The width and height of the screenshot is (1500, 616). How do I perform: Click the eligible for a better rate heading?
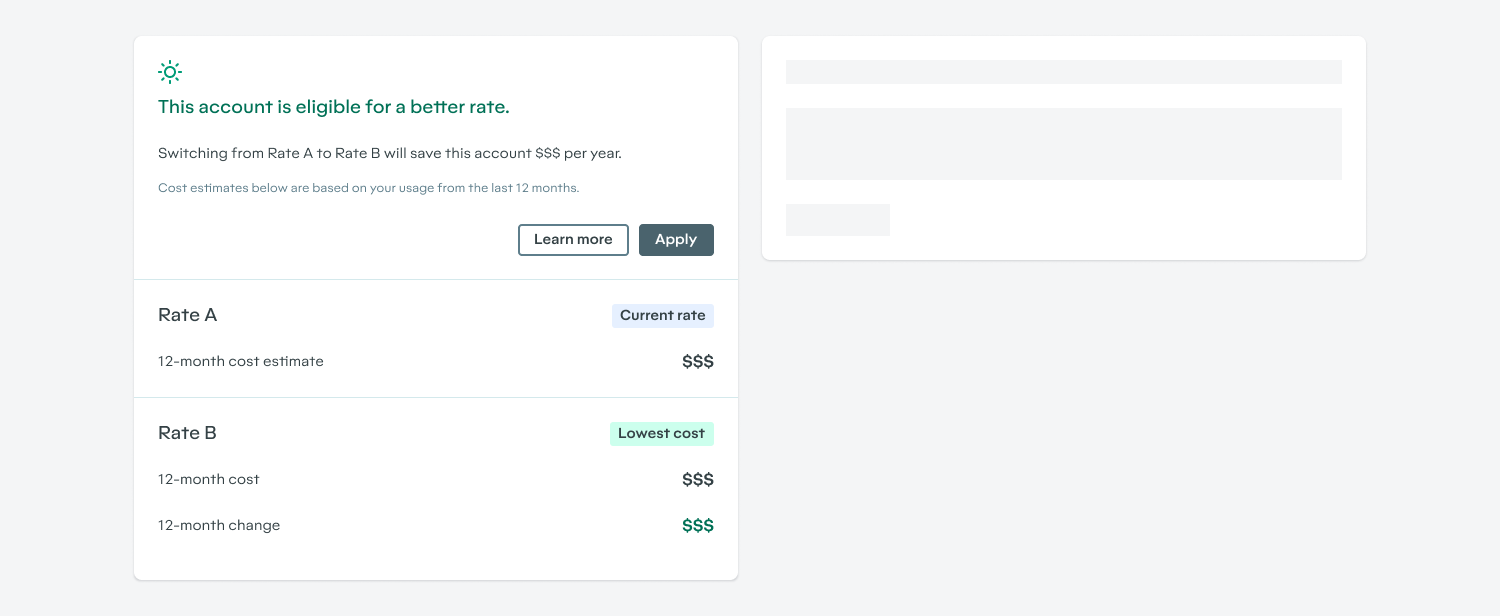[334, 107]
